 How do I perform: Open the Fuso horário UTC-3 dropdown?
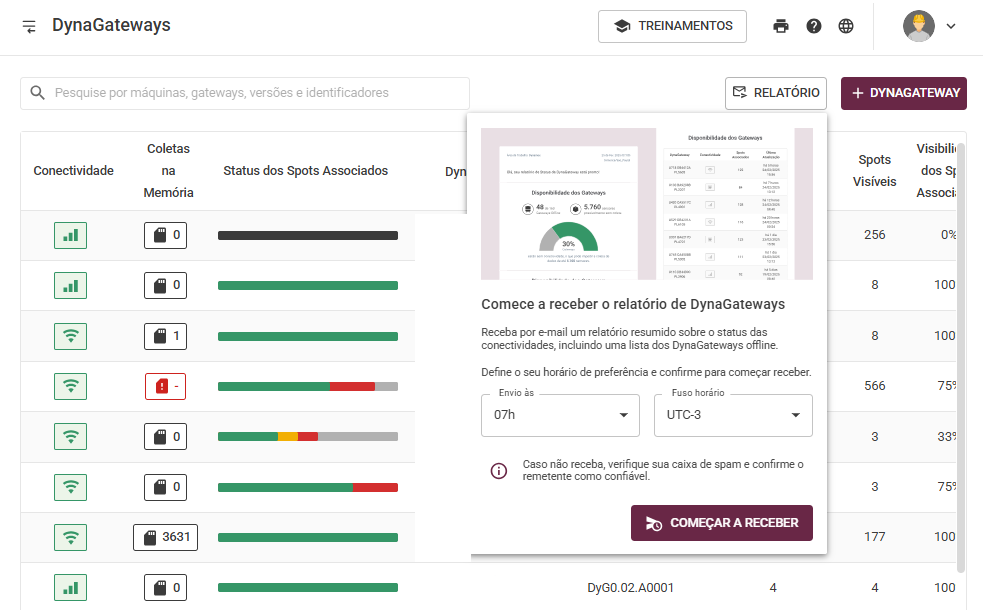[733, 415]
